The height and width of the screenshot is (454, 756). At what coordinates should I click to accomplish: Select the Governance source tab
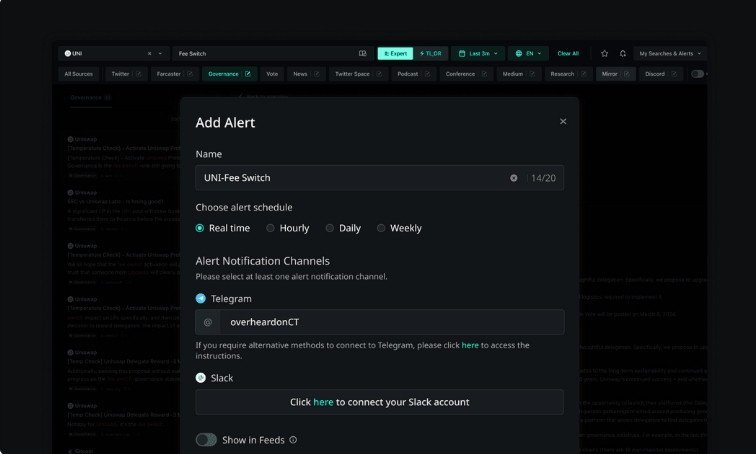point(223,74)
